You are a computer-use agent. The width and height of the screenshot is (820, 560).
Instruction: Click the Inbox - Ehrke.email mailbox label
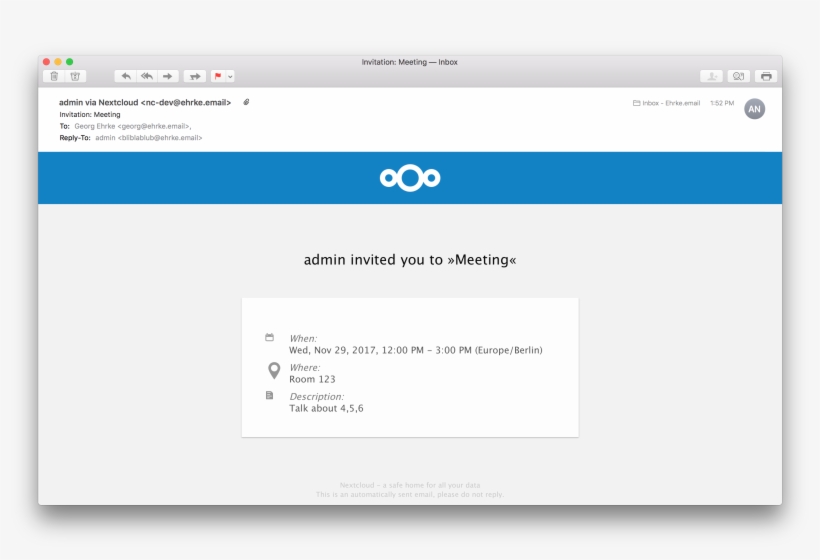pos(670,103)
